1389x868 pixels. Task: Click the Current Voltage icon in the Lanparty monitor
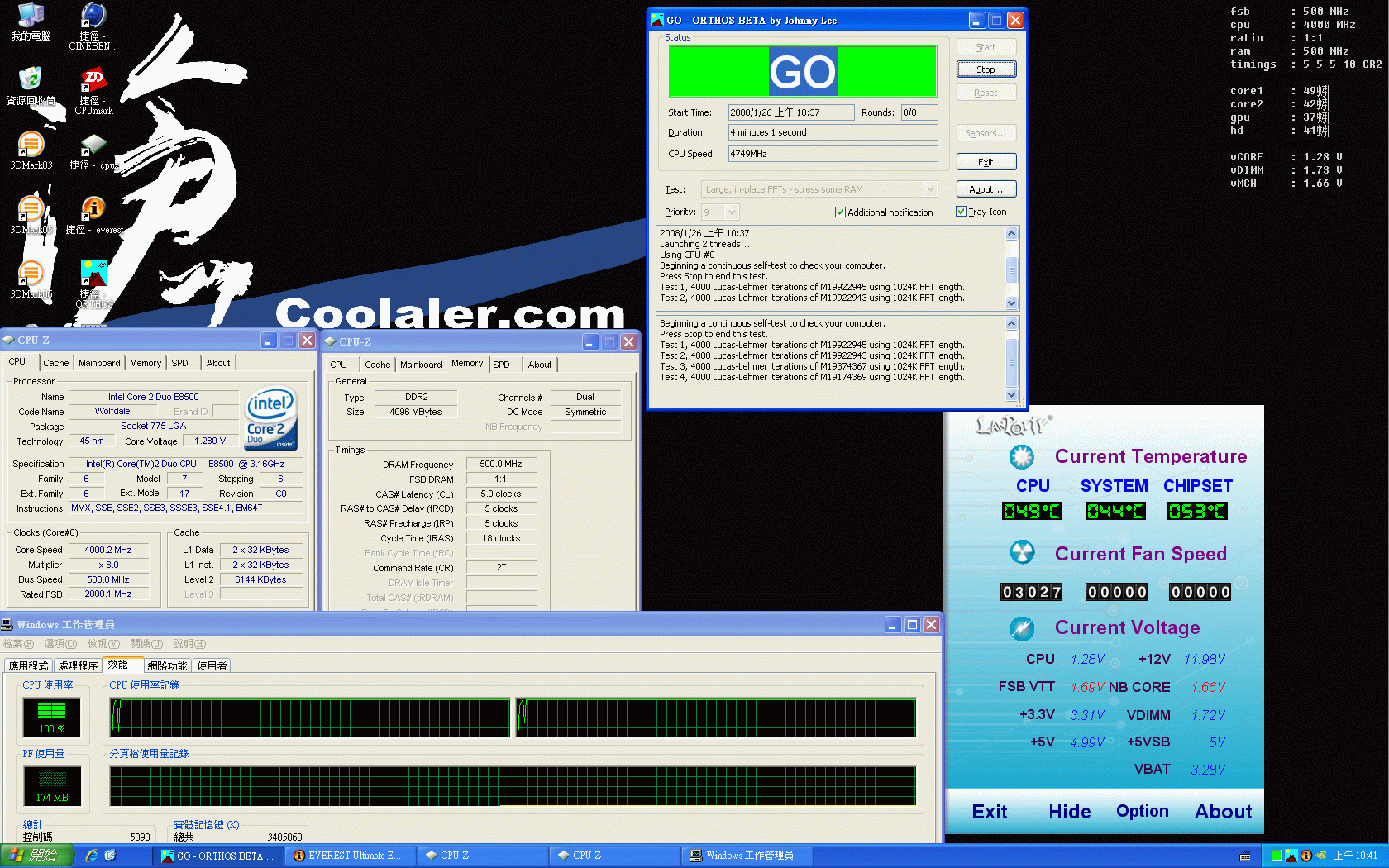1022,628
